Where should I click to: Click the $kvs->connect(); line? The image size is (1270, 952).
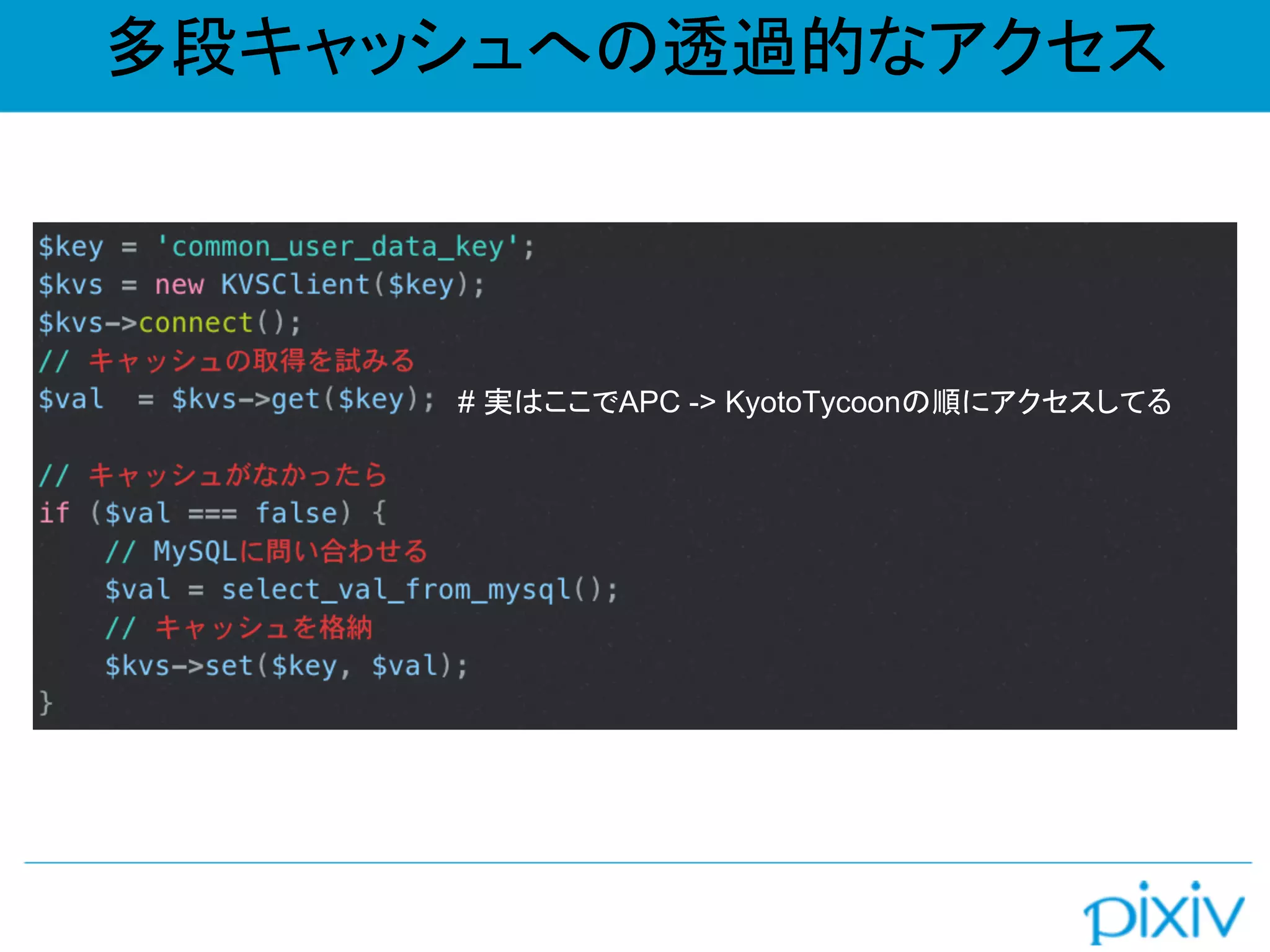170,323
